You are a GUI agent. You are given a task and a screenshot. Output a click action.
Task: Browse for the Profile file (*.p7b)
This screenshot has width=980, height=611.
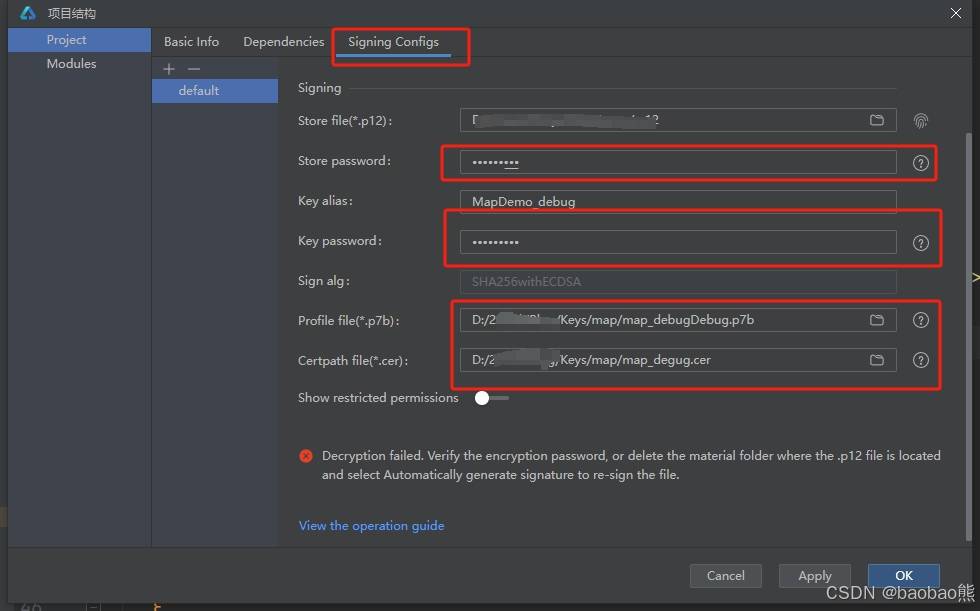pos(877,320)
